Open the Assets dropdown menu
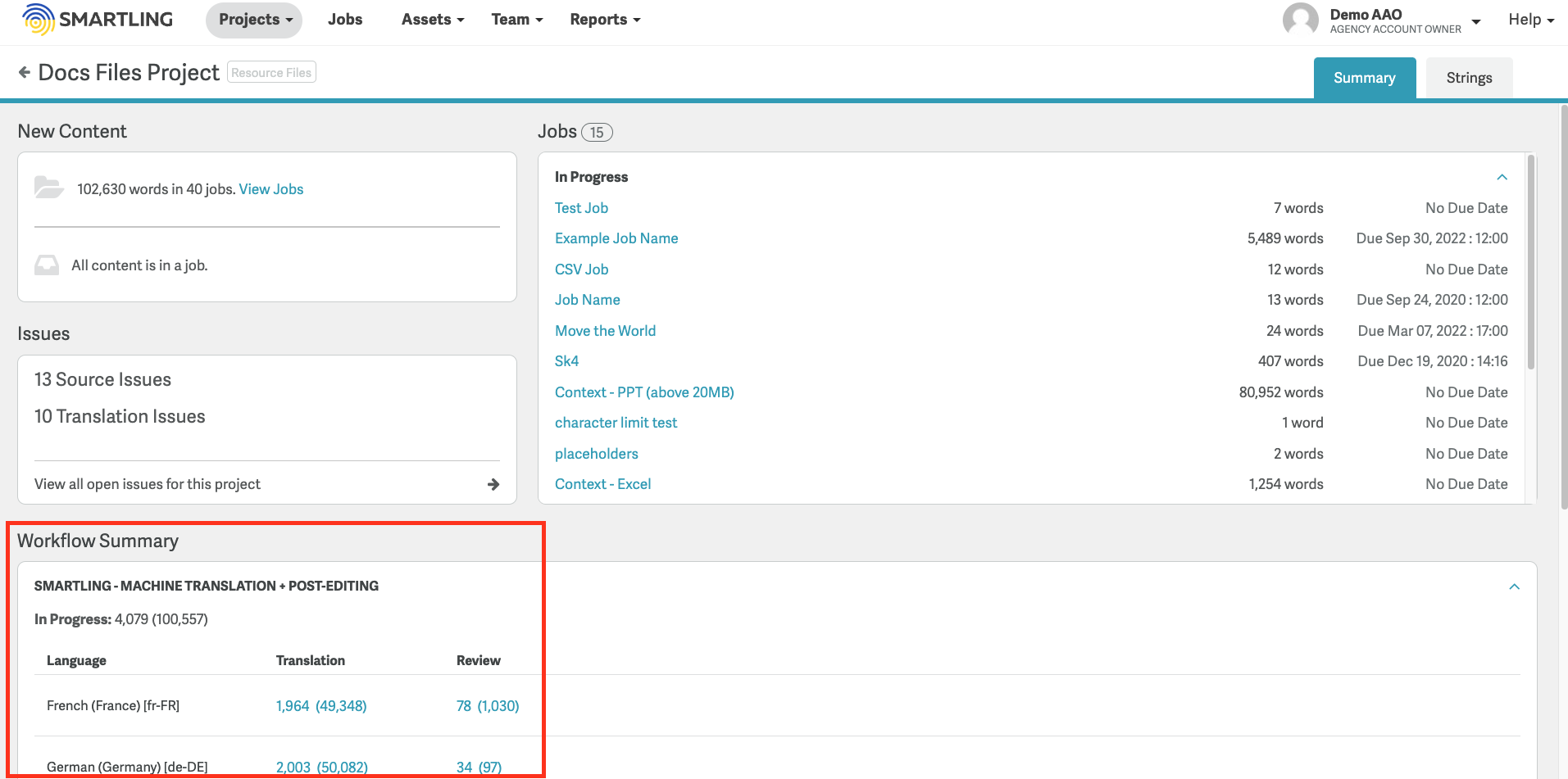The height and width of the screenshot is (779, 1568). (433, 20)
